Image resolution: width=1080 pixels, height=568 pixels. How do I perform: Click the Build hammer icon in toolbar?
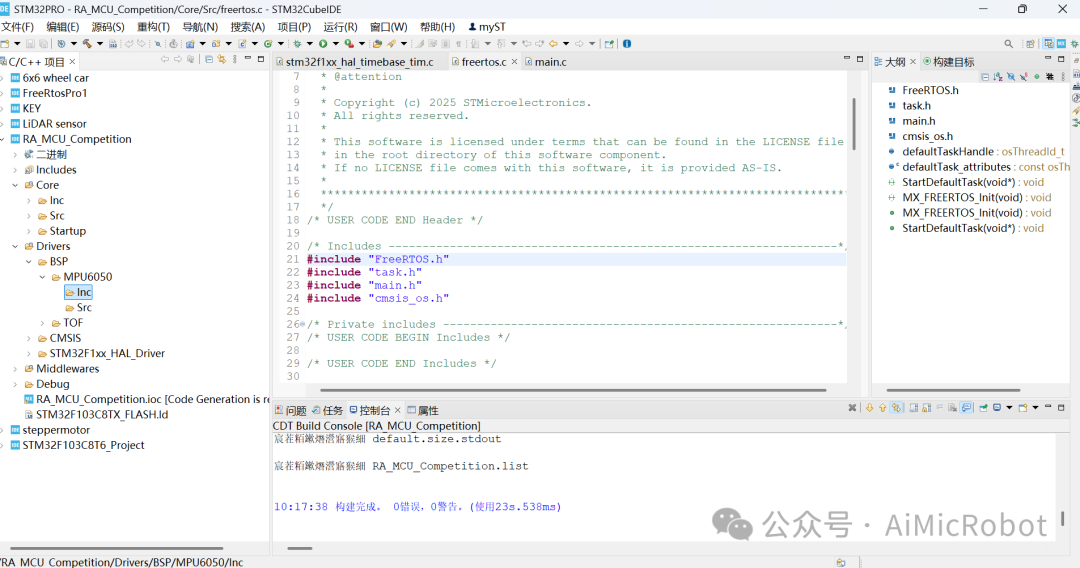pyautogui.click(x=87, y=43)
